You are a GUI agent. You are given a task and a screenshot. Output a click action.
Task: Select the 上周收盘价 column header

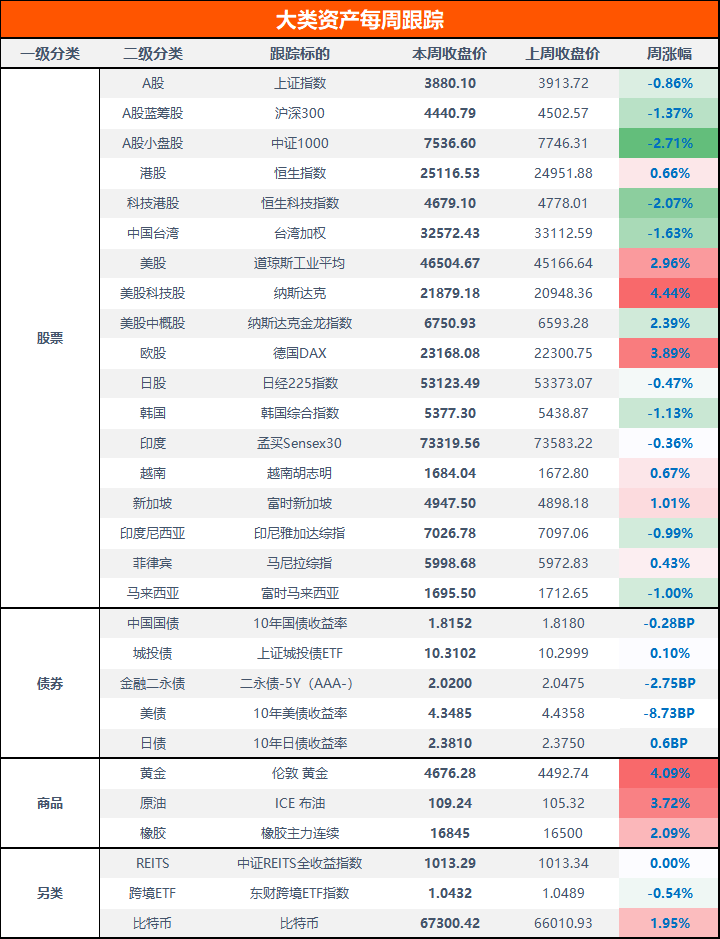coord(564,54)
